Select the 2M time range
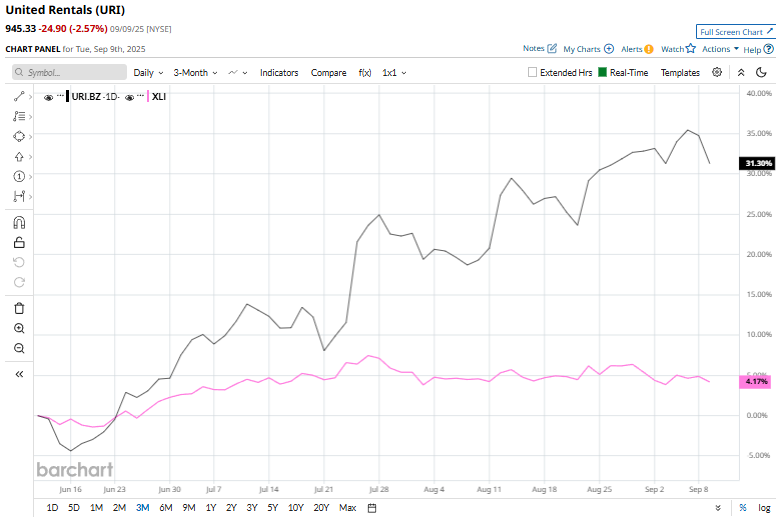This screenshot has height=522, width=776. tap(119, 508)
